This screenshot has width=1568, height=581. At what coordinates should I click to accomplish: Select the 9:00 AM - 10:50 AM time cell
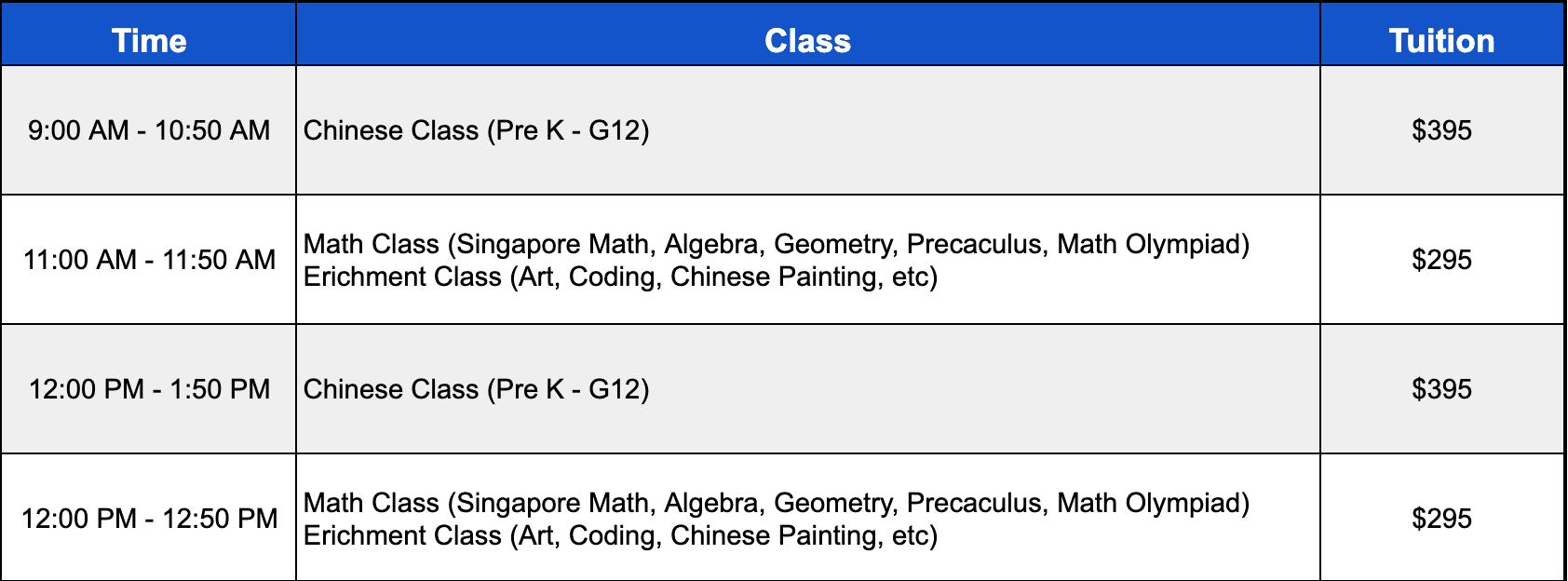point(149,130)
